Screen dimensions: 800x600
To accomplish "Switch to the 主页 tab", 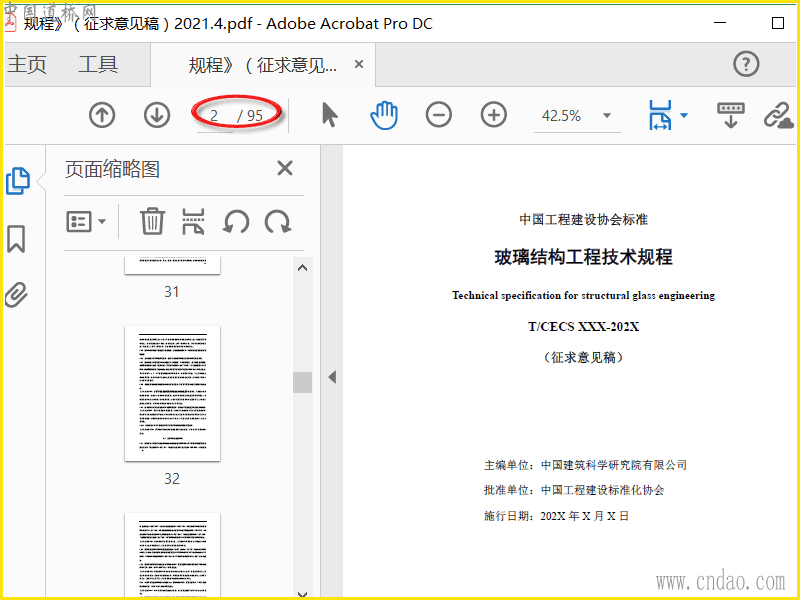I will [27, 64].
